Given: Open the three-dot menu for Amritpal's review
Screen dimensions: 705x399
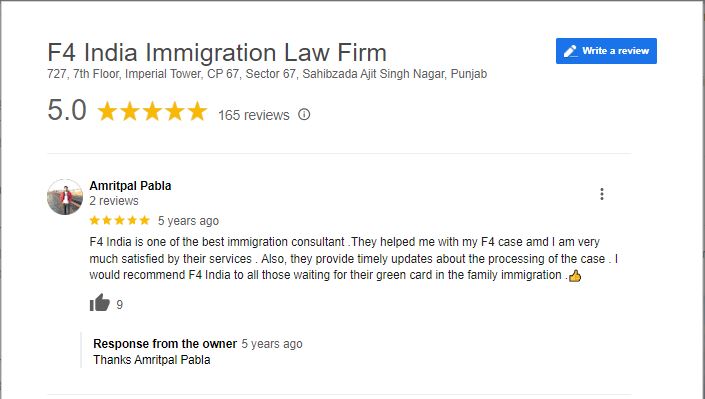Looking at the screenshot, I should click(x=602, y=194).
